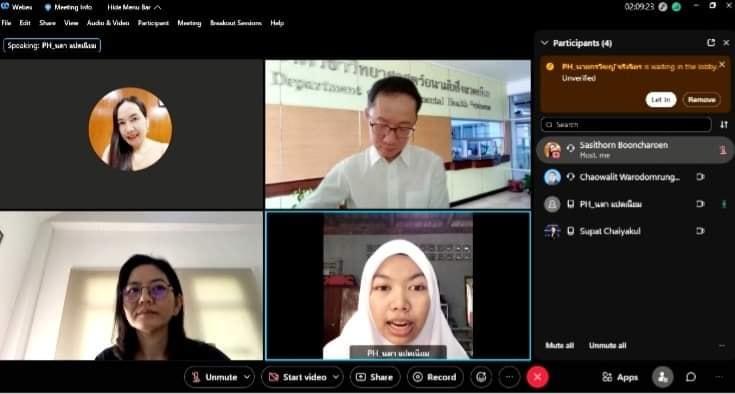The image size is (735, 394).
Task: Click Supat's device icon beside name
Action: click(x=570, y=231)
